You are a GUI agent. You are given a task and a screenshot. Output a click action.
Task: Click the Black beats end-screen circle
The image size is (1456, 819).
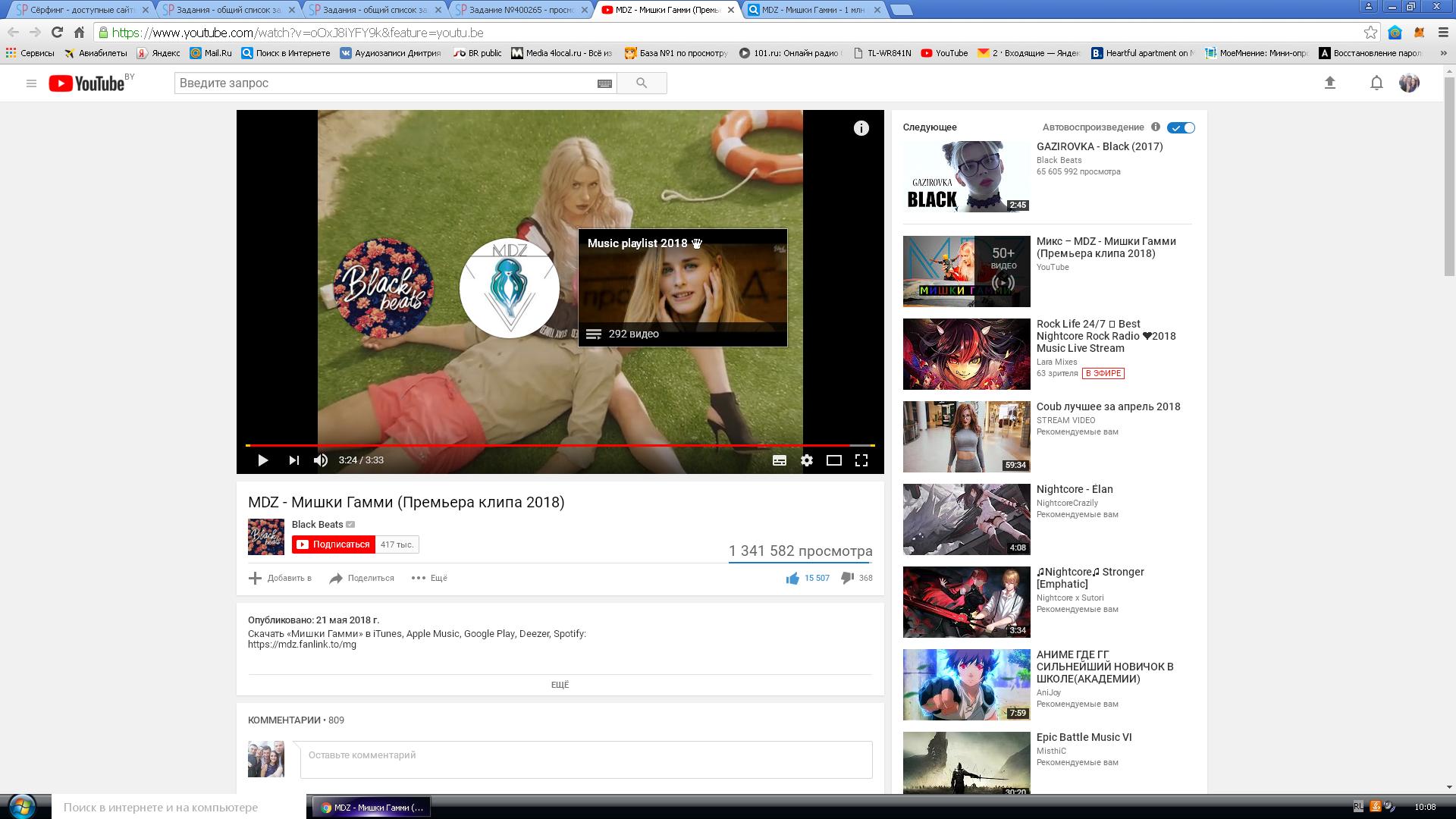pyautogui.click(x=384, y=287)
